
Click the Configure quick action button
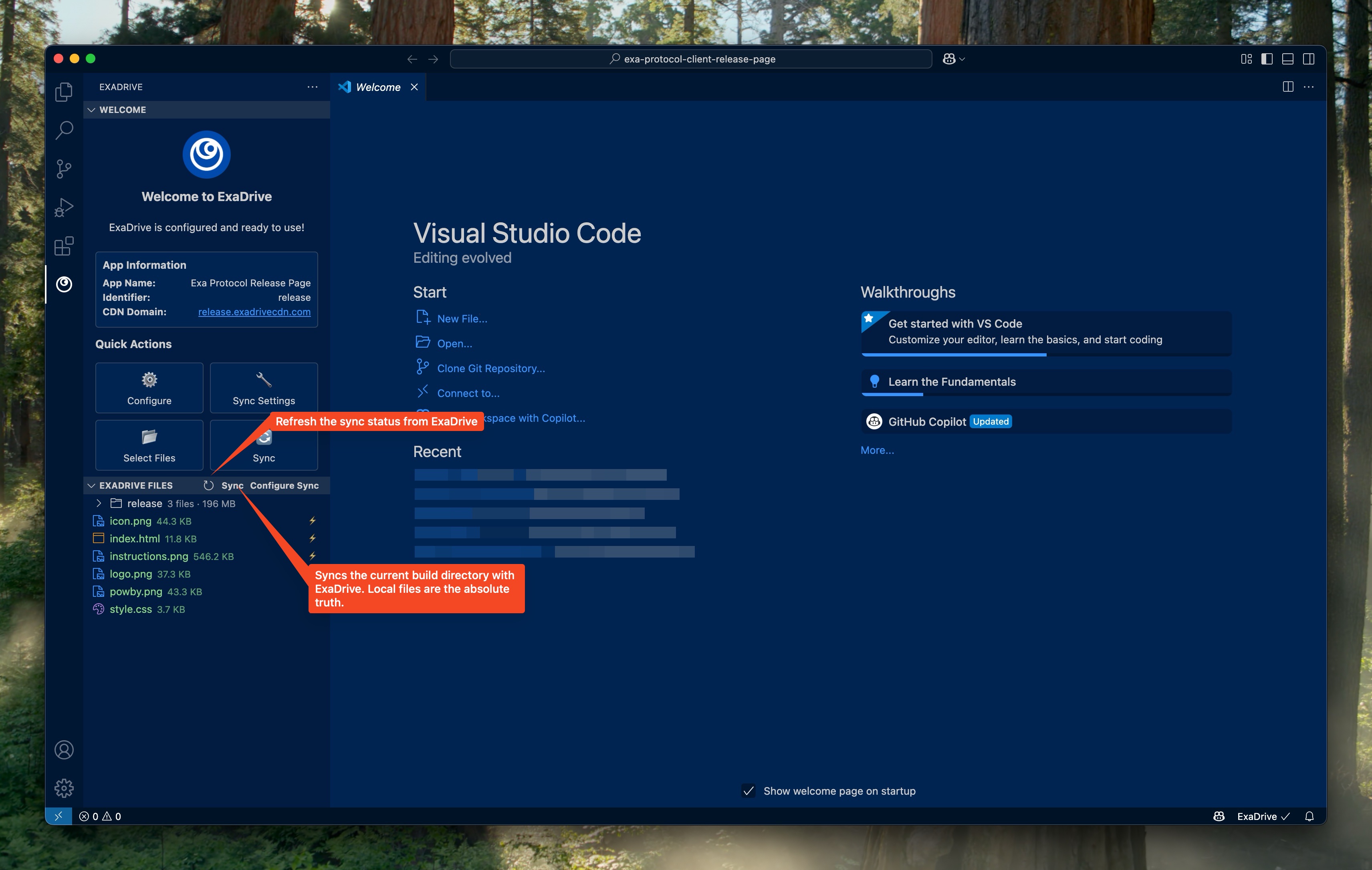coord(149,388)
